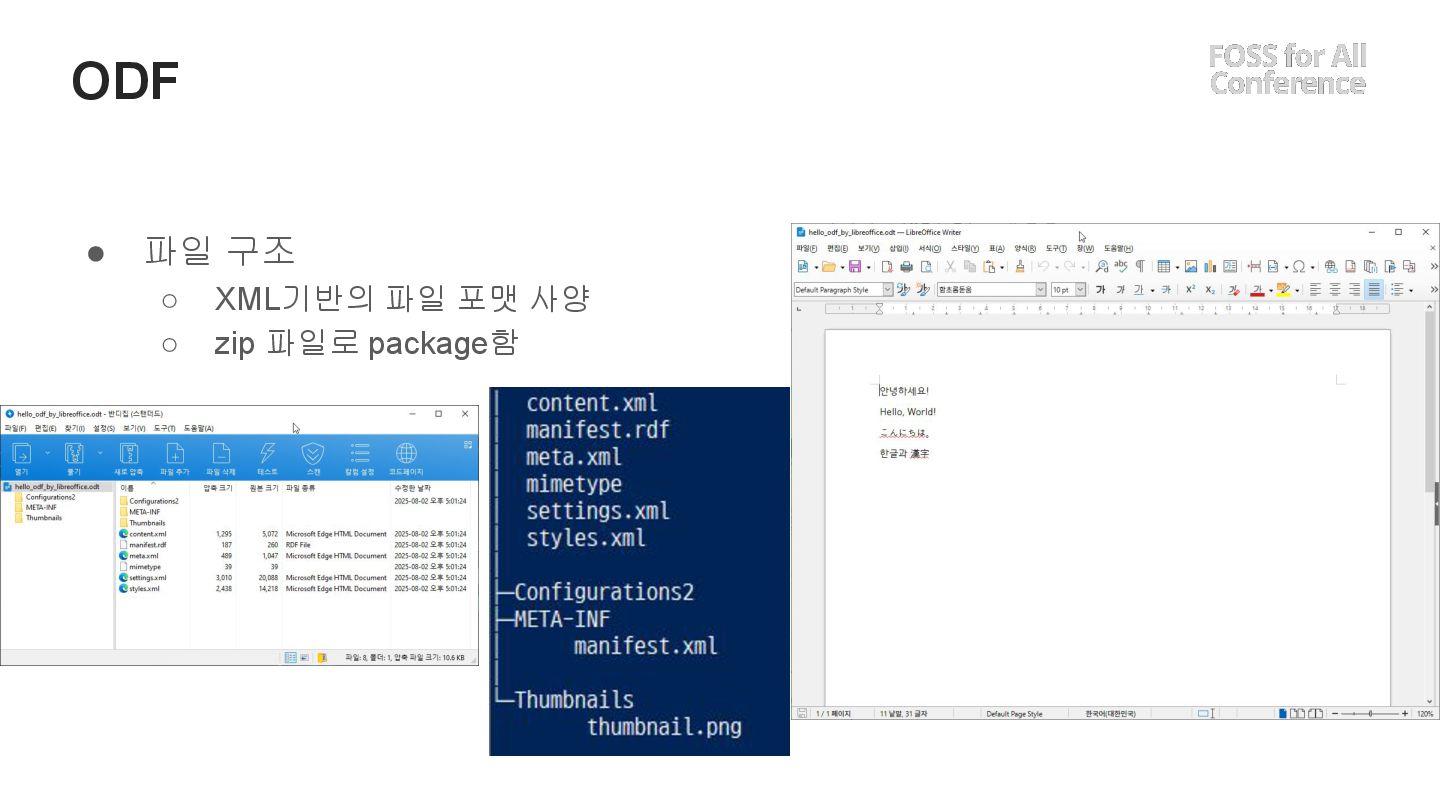Toggle Writer Align Left
The width and height of the screenshot is (1440, 810).
(1315, 290)
